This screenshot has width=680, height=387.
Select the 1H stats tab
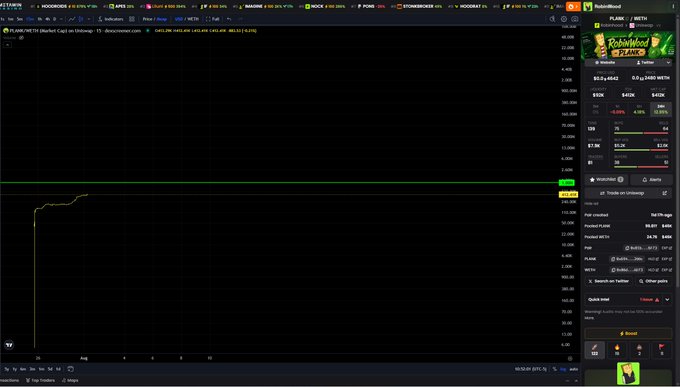tap(617, 109)
